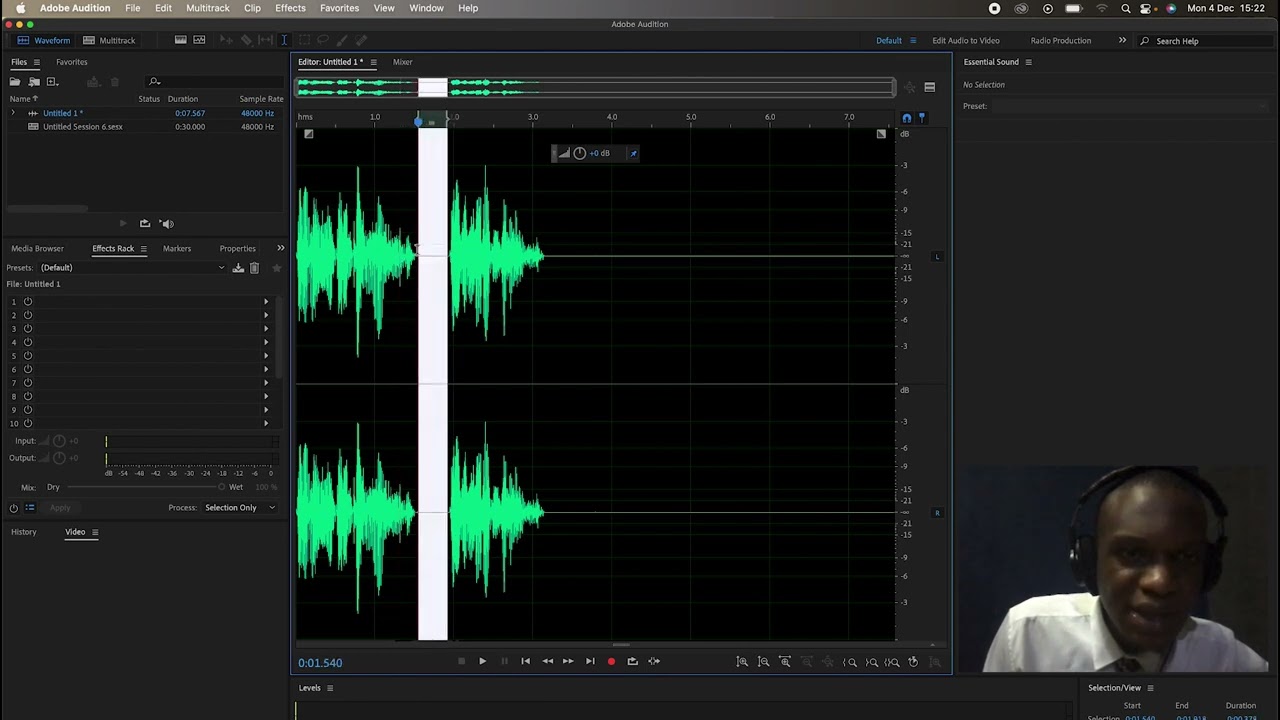
Task: Click the import file icon
Action: 34,82
